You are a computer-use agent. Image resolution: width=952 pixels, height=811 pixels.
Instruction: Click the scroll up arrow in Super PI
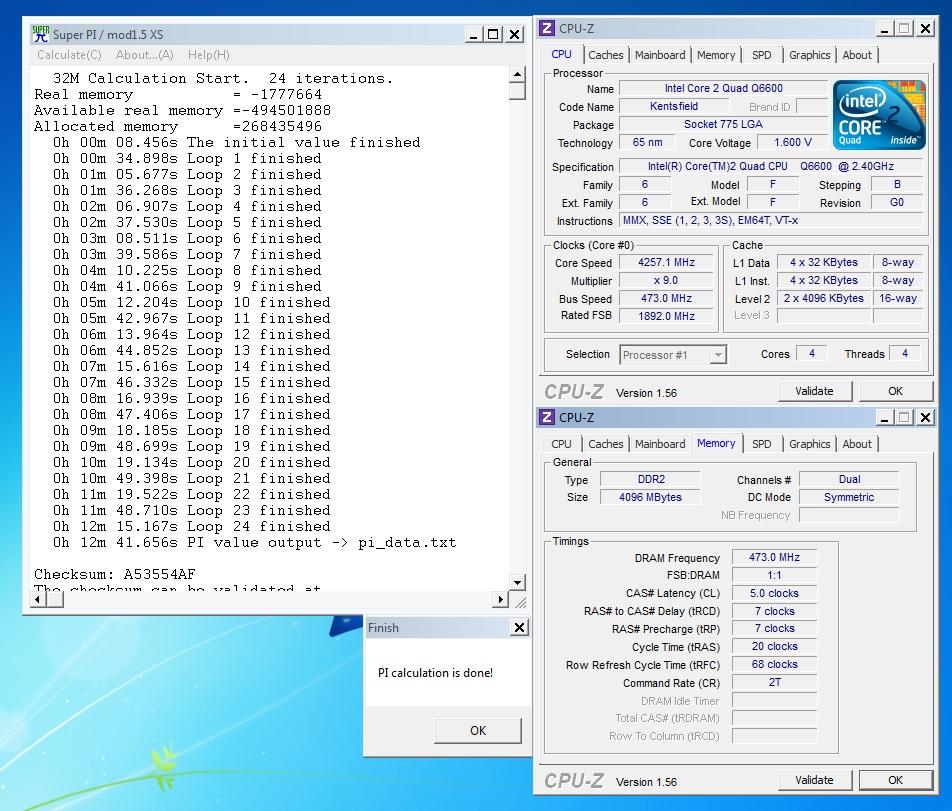pyautogui.click(x=517, y=74)
